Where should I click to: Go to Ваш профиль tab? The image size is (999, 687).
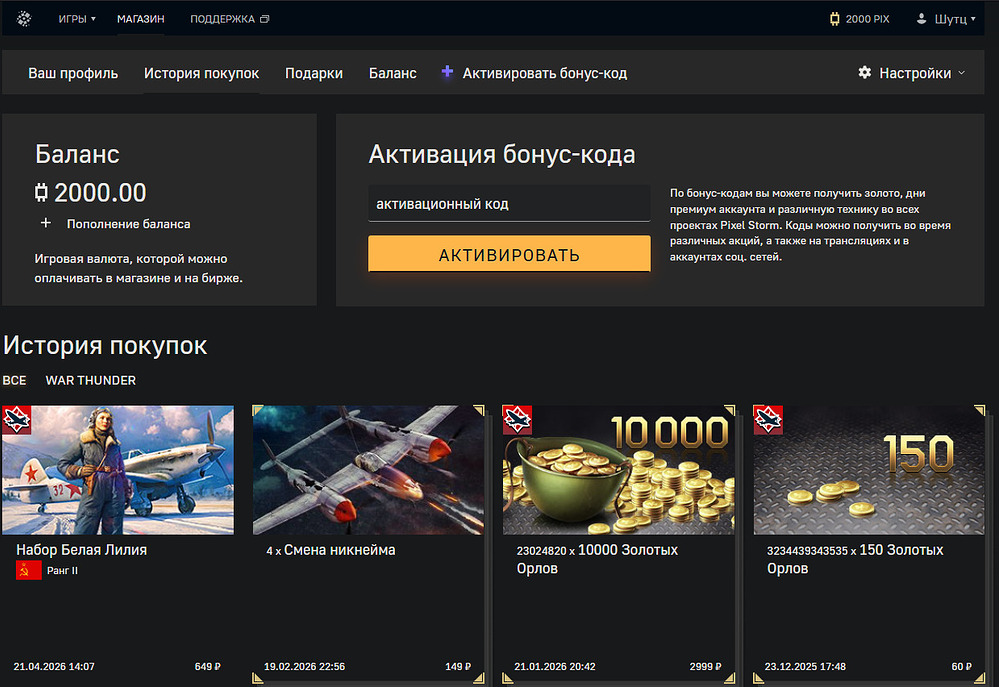click(73, 73)
